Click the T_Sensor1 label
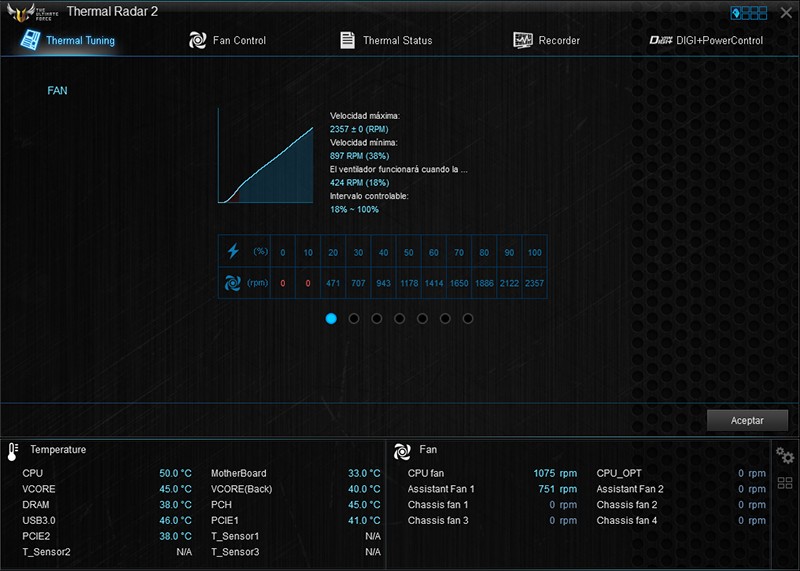The width and height of the screenshot is (800, 571). coord(235,536)
